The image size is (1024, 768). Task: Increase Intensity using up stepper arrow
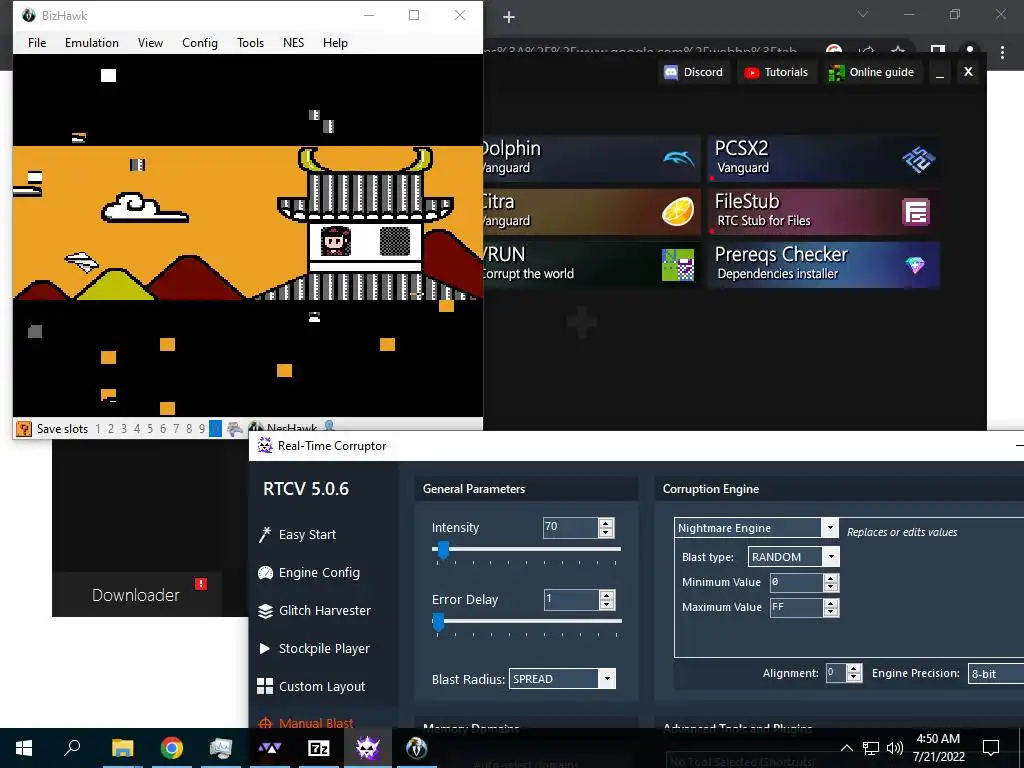pyautogui.click(x=606, y=523)
